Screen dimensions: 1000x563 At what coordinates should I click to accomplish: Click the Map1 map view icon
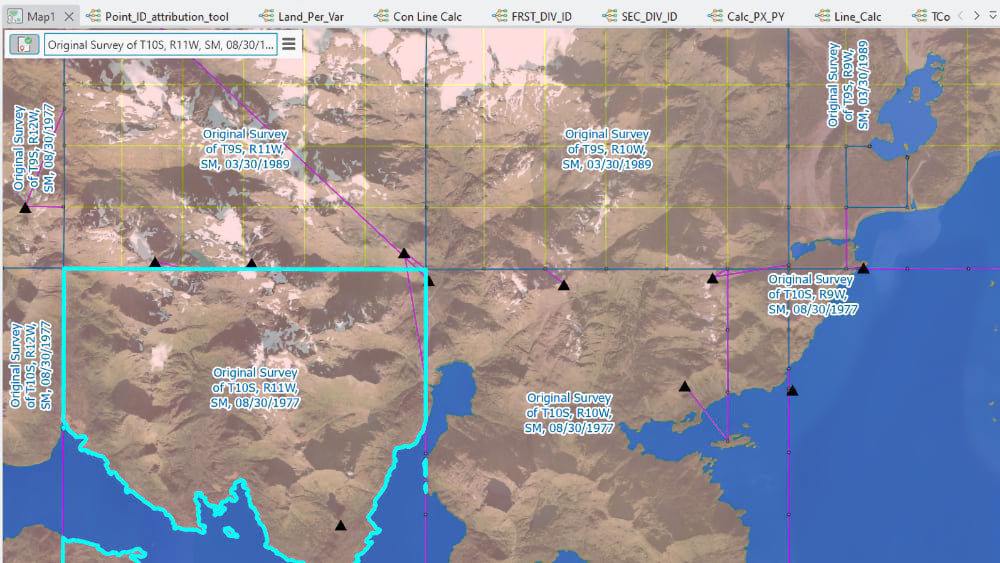point(14,16)
